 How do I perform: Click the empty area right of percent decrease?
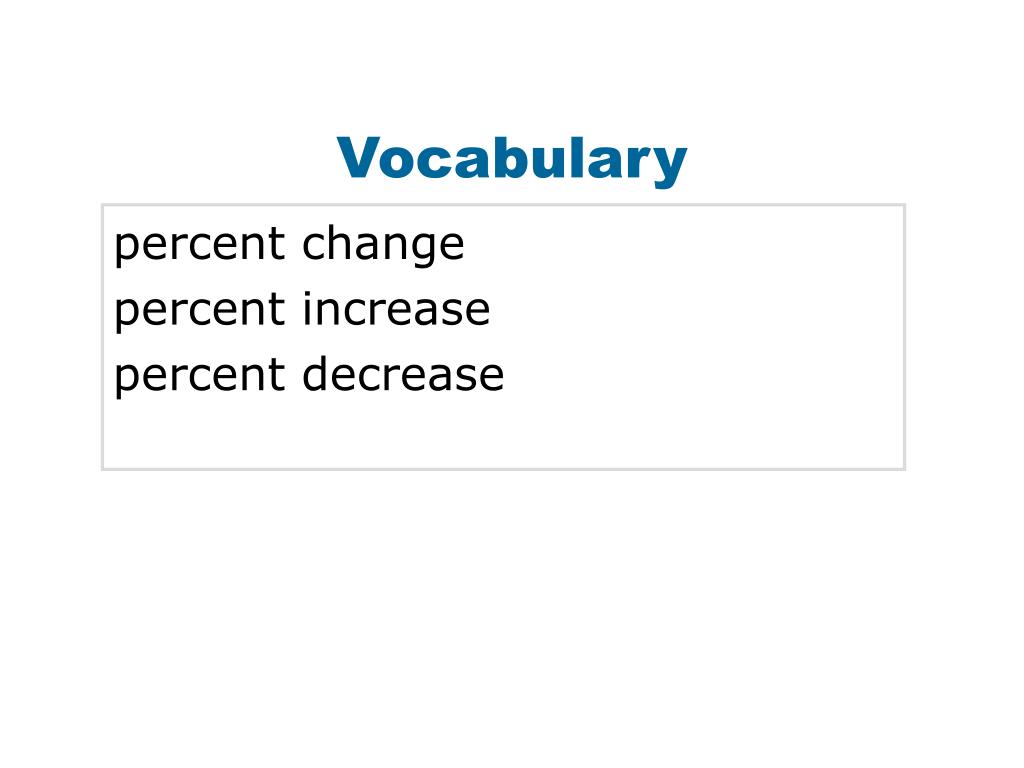(x=704, y=376)
